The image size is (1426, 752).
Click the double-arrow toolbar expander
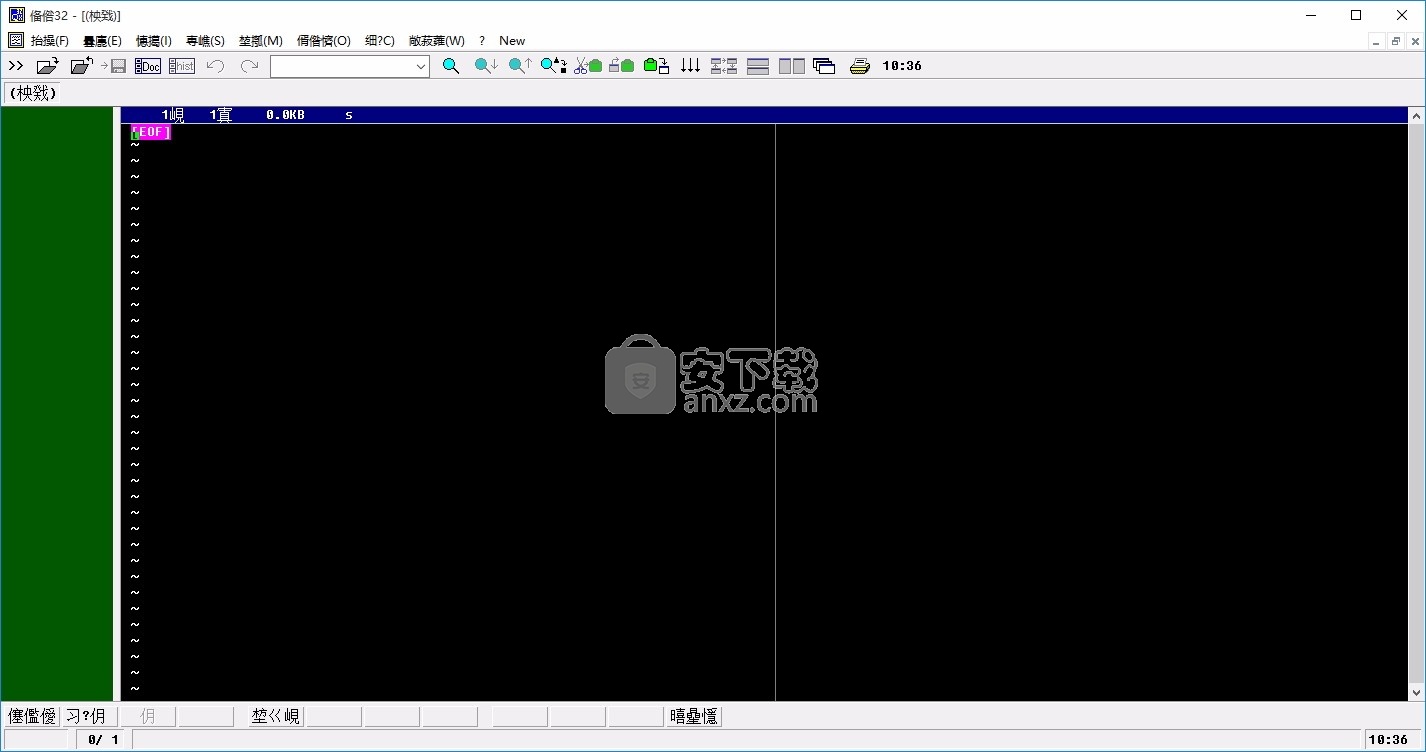click(x=16, y=66)
